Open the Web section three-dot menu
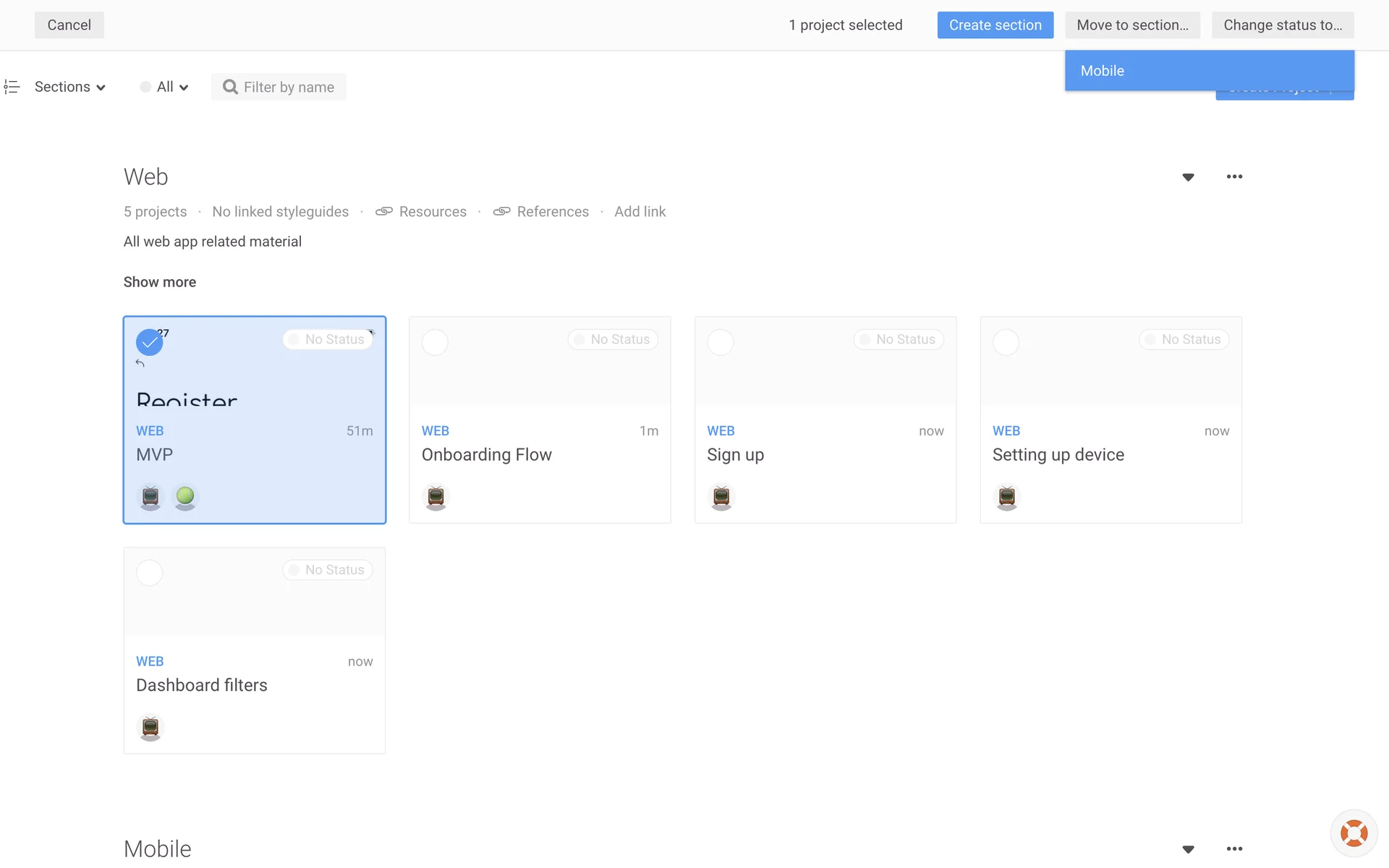 tap(1234, 176)
